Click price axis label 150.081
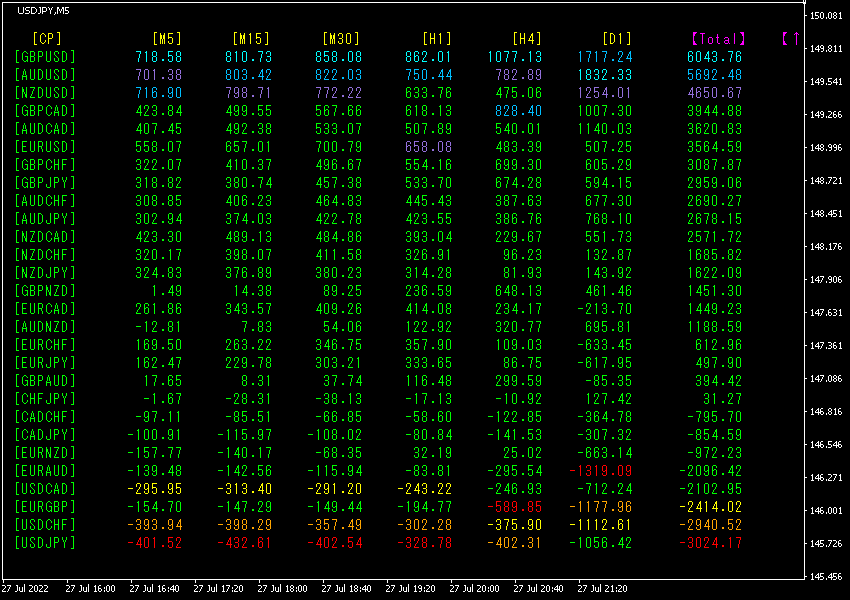 pos(826,16)
